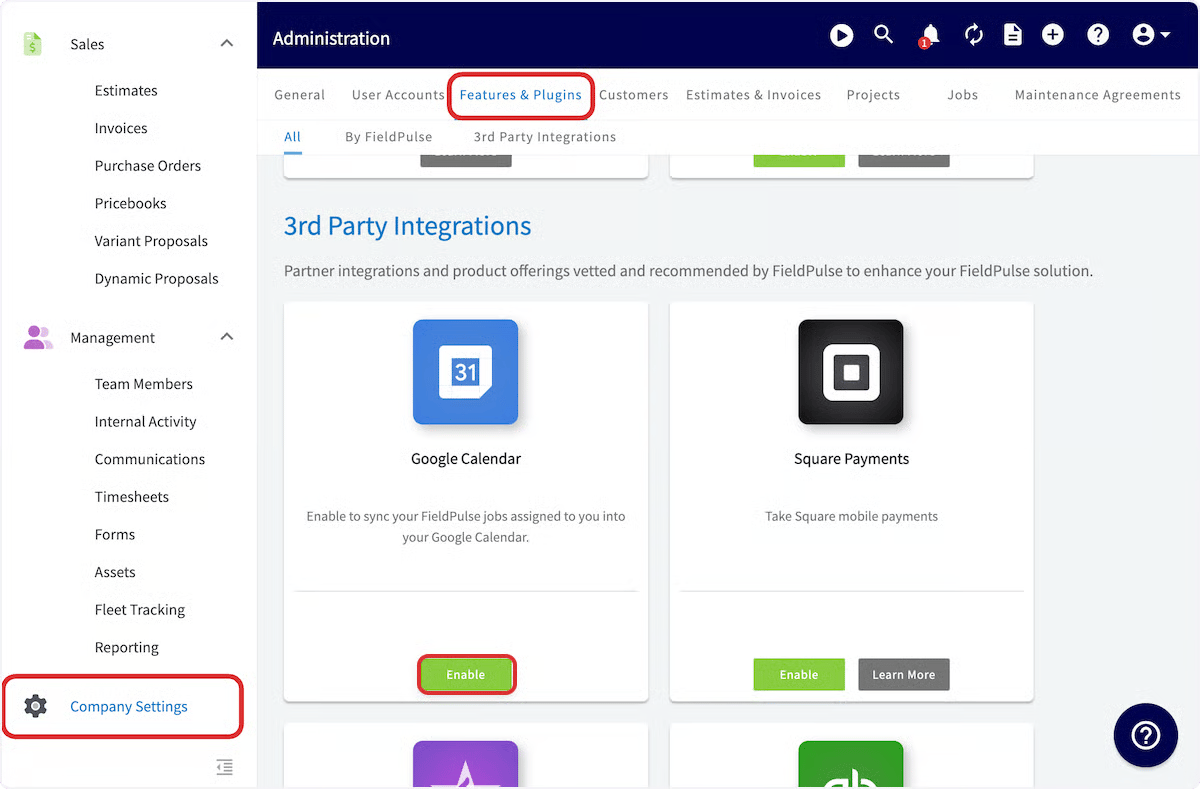This screenshot has width=1200, height=789.
Task: Open the General tab
Action: tap(300, 95)
